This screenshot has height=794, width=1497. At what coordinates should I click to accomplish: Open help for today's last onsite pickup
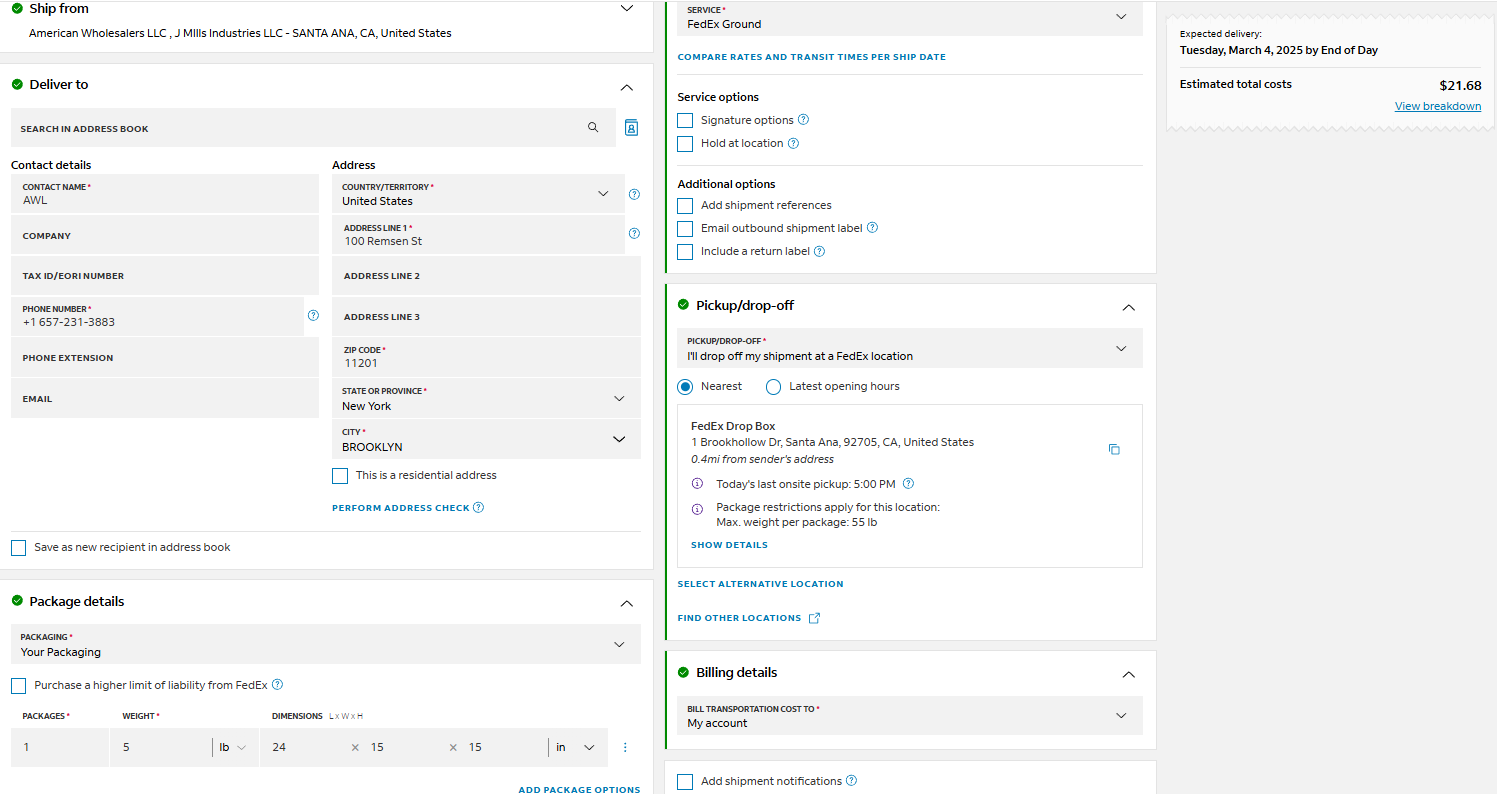[908, 484]
